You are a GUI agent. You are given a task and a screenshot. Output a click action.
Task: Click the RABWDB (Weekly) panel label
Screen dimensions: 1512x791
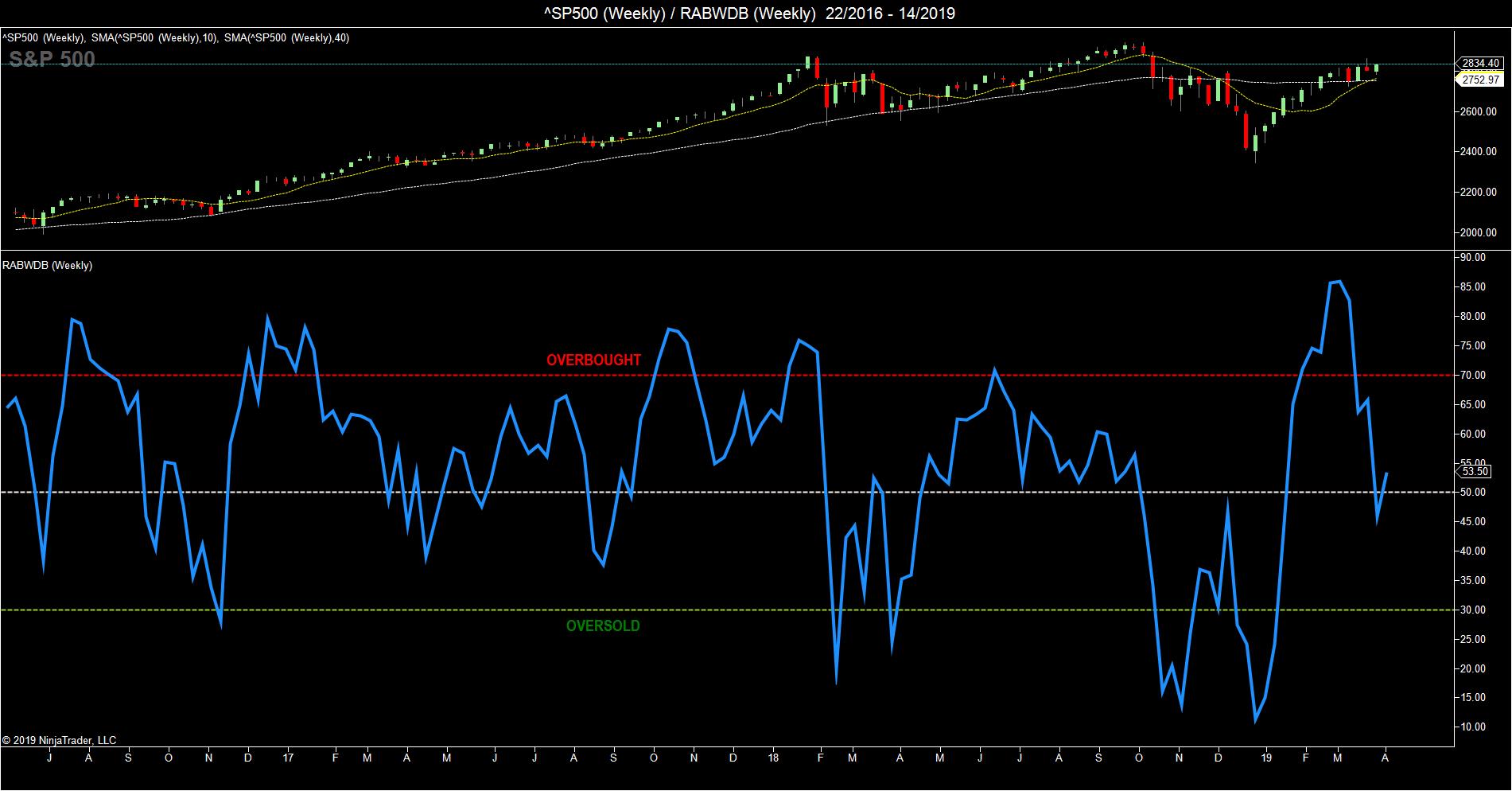48,266
